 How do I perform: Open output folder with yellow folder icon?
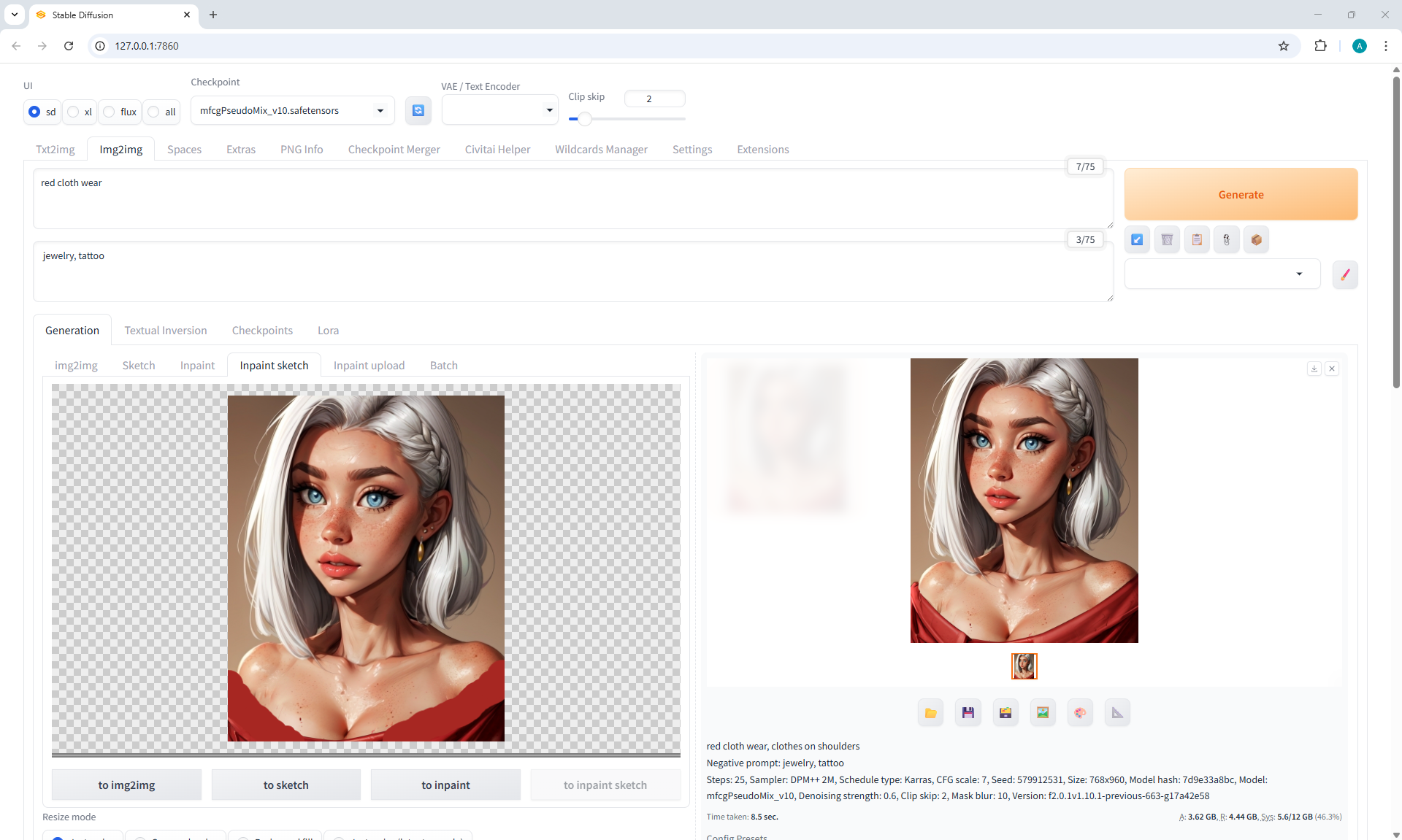tap(930, 713)
